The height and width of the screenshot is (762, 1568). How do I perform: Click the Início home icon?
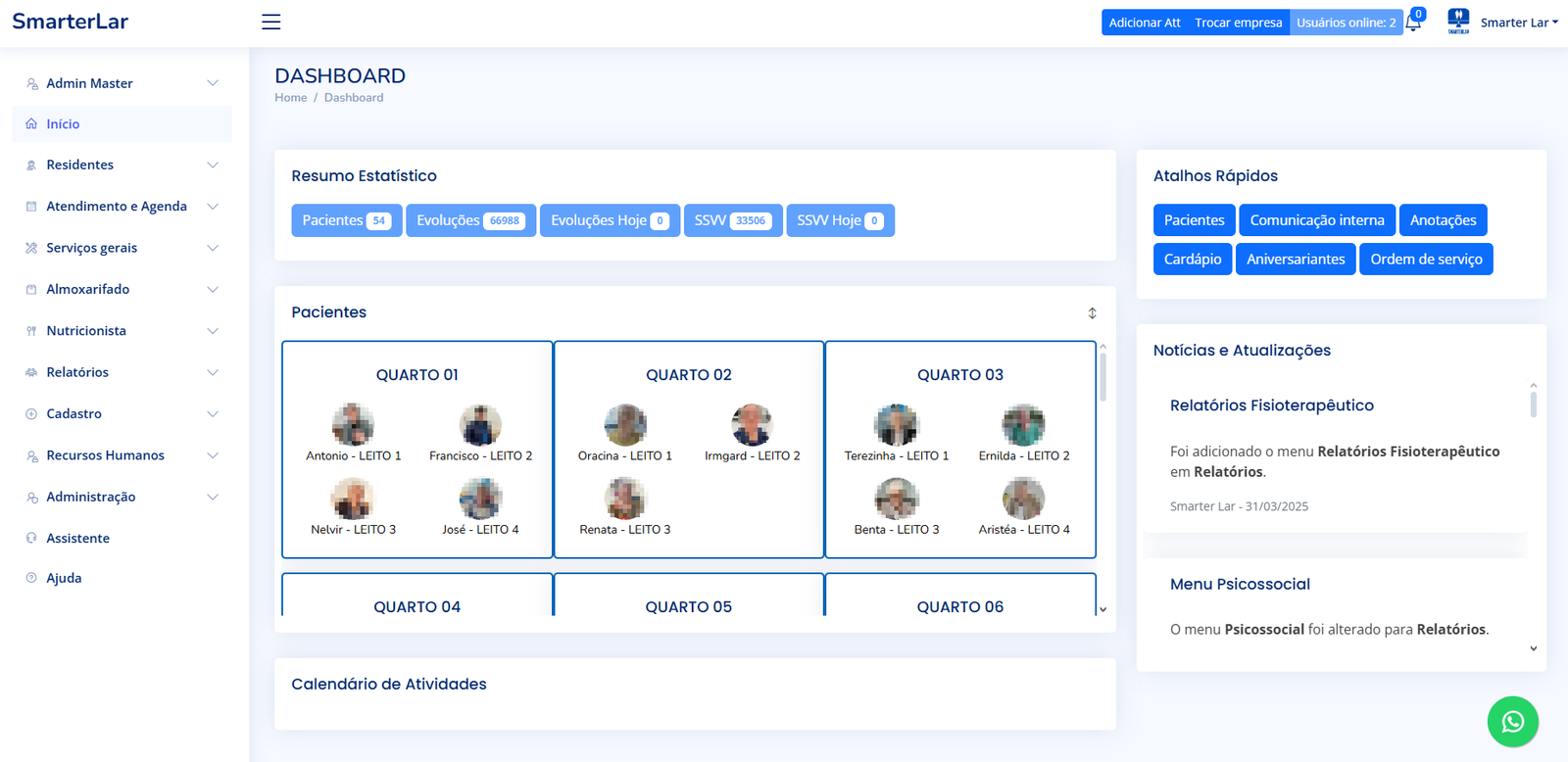tap(31, 124)
